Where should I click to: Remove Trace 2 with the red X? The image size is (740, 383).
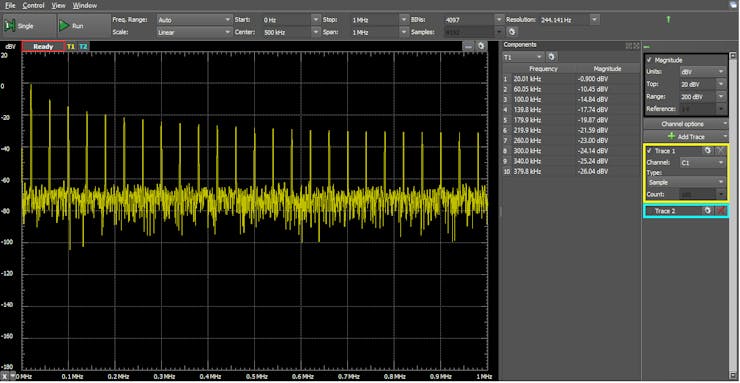721,211
